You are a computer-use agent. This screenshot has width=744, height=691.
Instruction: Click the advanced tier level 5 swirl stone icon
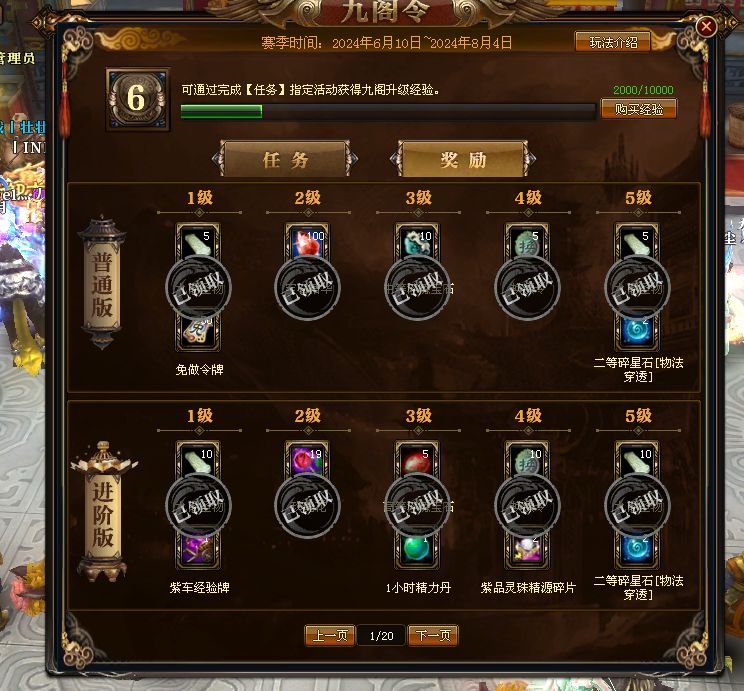(637, 550)
